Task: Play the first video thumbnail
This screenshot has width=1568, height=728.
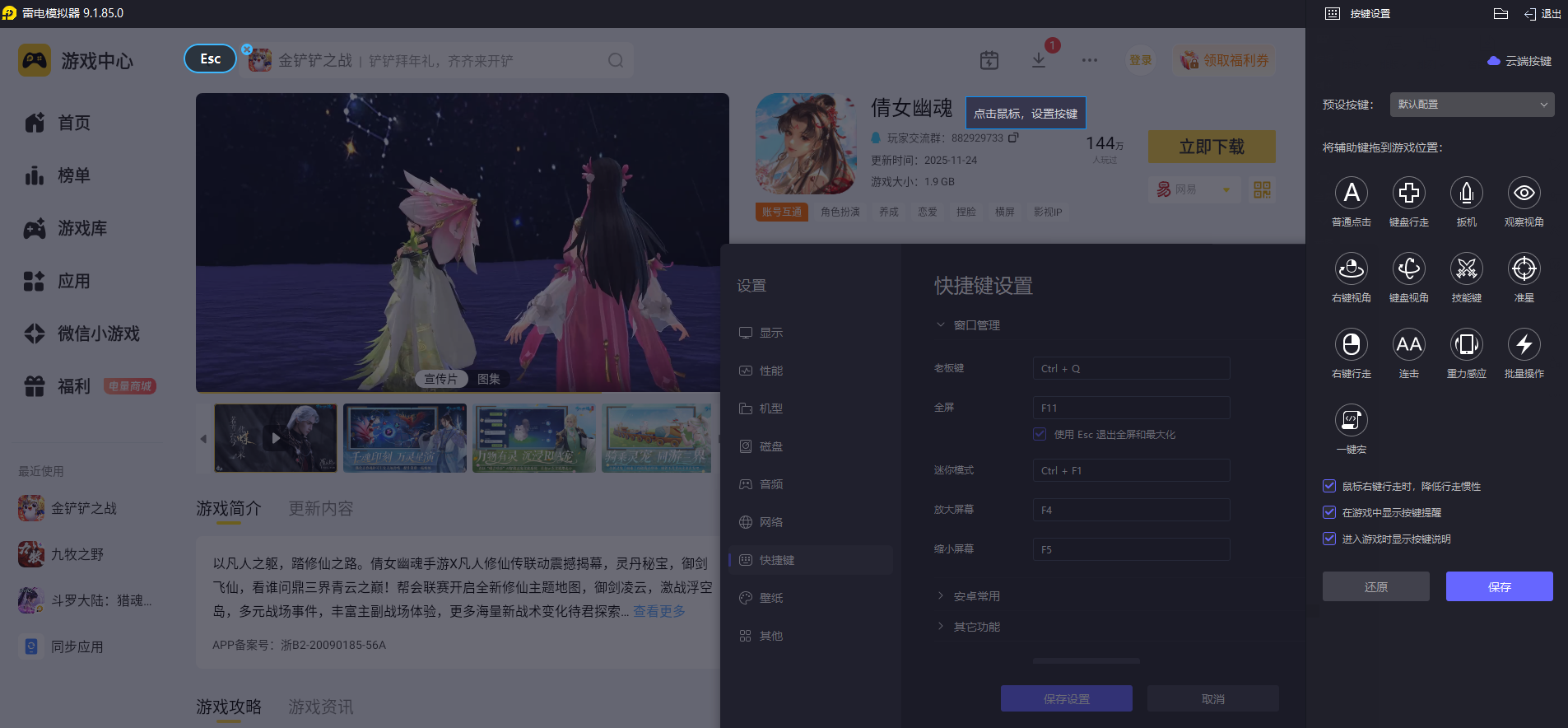Action: (x=276, y=438)
